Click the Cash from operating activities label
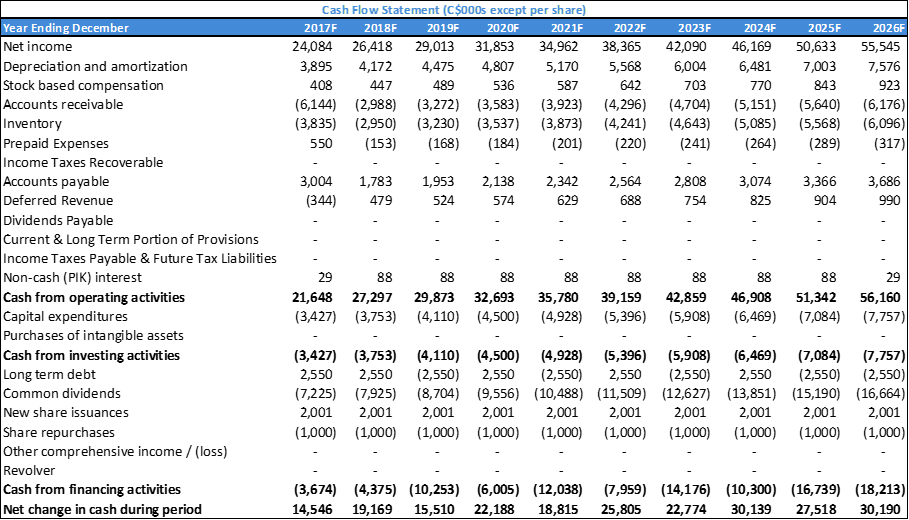The height and width of the screenshot is (520, 909). 94,297
